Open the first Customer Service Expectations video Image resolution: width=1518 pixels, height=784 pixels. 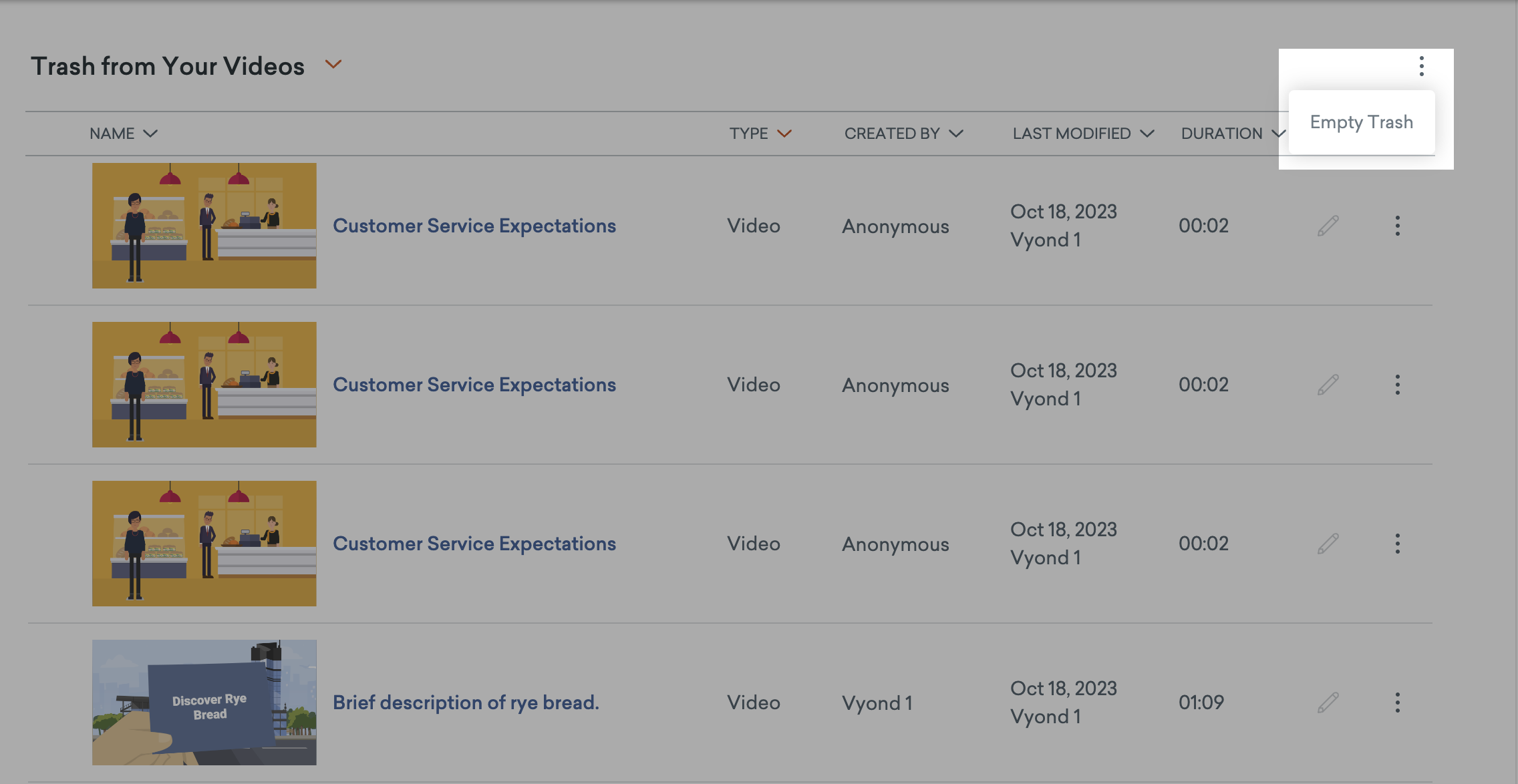coord(474,225)
